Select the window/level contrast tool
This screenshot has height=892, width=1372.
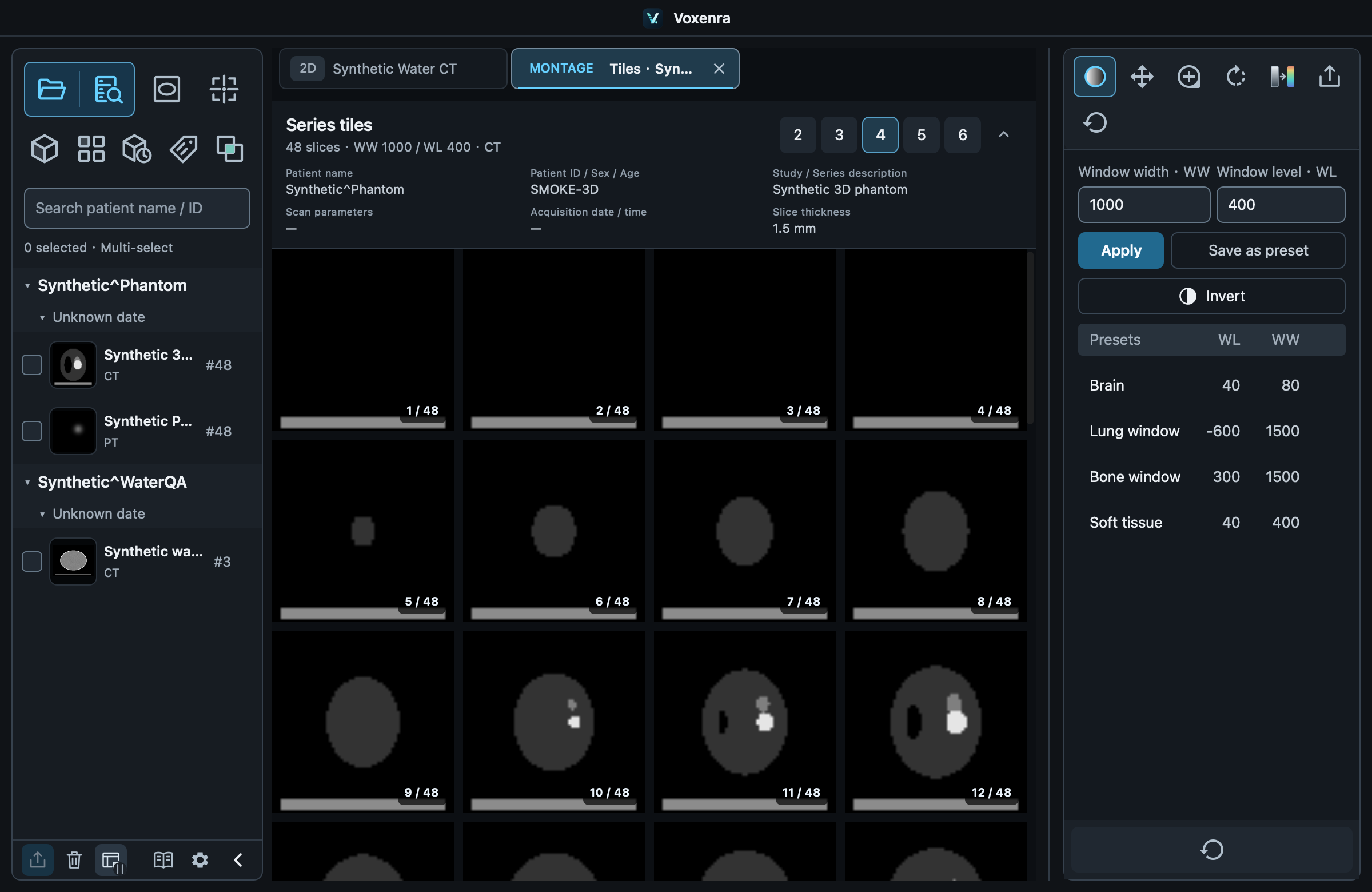click(x=1094, y=77)
